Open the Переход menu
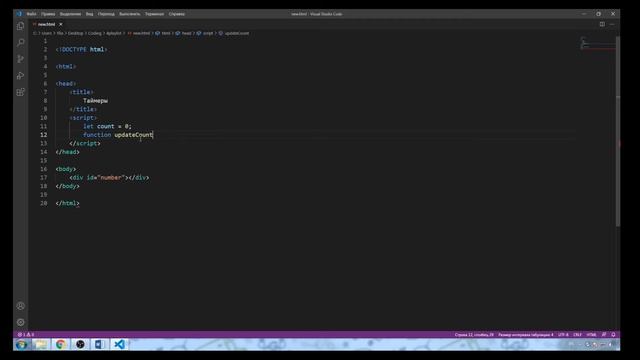 [106, 14]
